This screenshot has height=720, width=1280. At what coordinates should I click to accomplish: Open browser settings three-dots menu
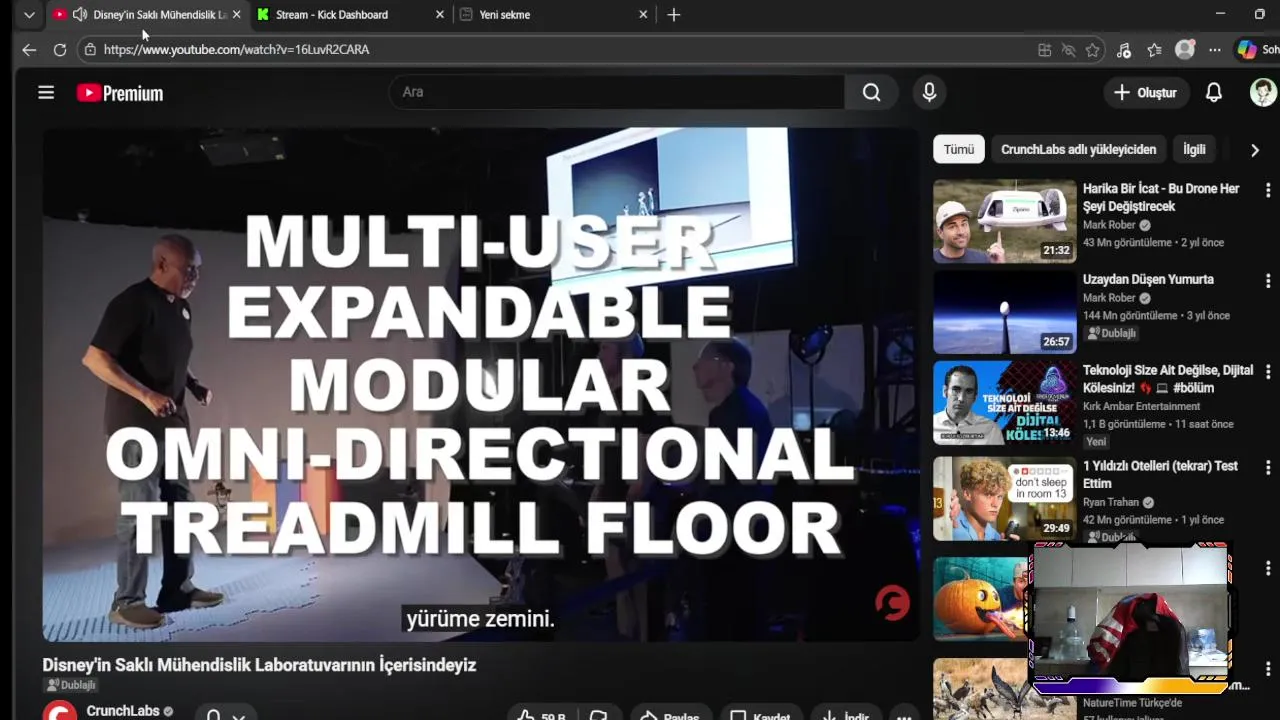(x=1214, y=50)
